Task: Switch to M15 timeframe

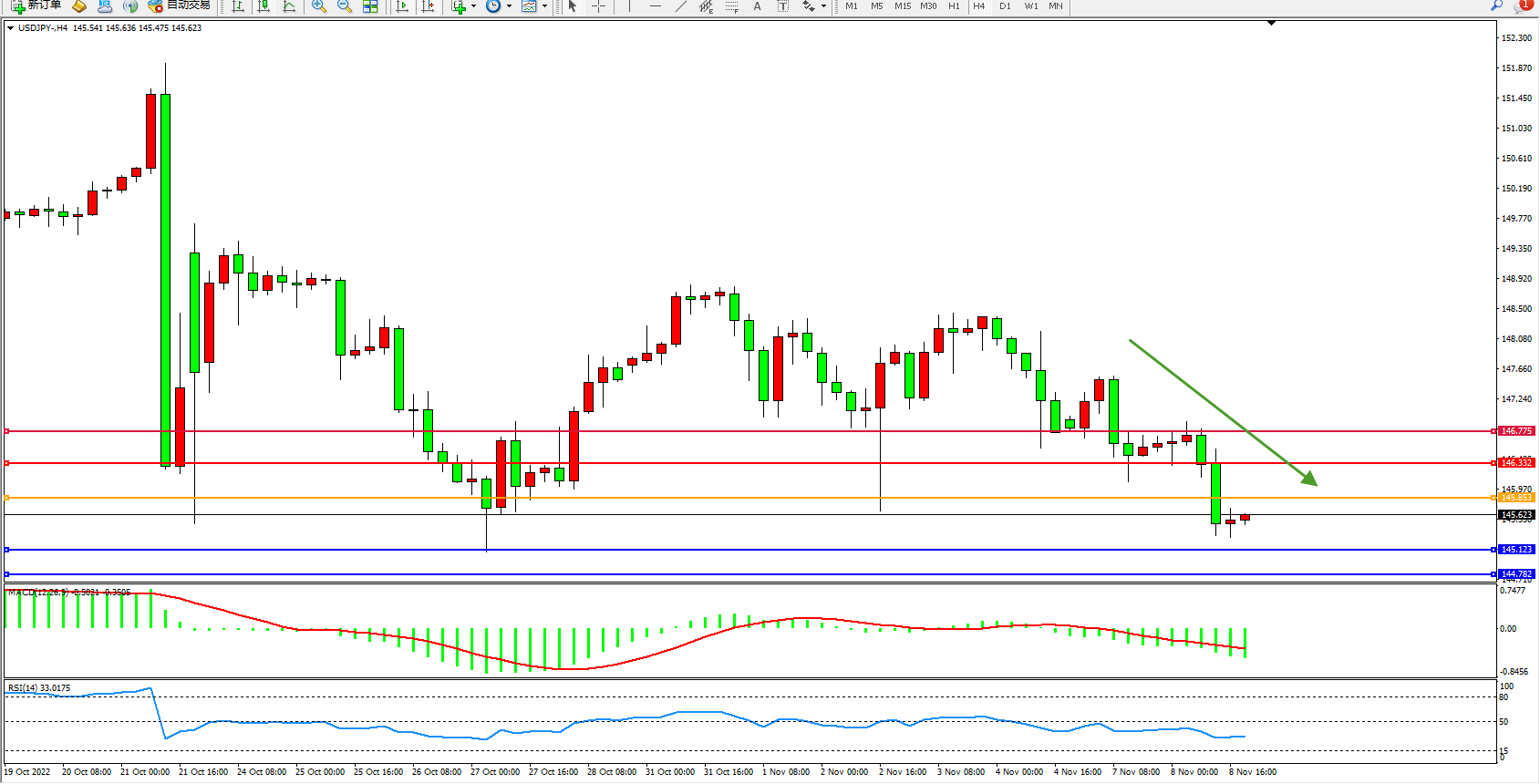Action: tap(902, 6)
